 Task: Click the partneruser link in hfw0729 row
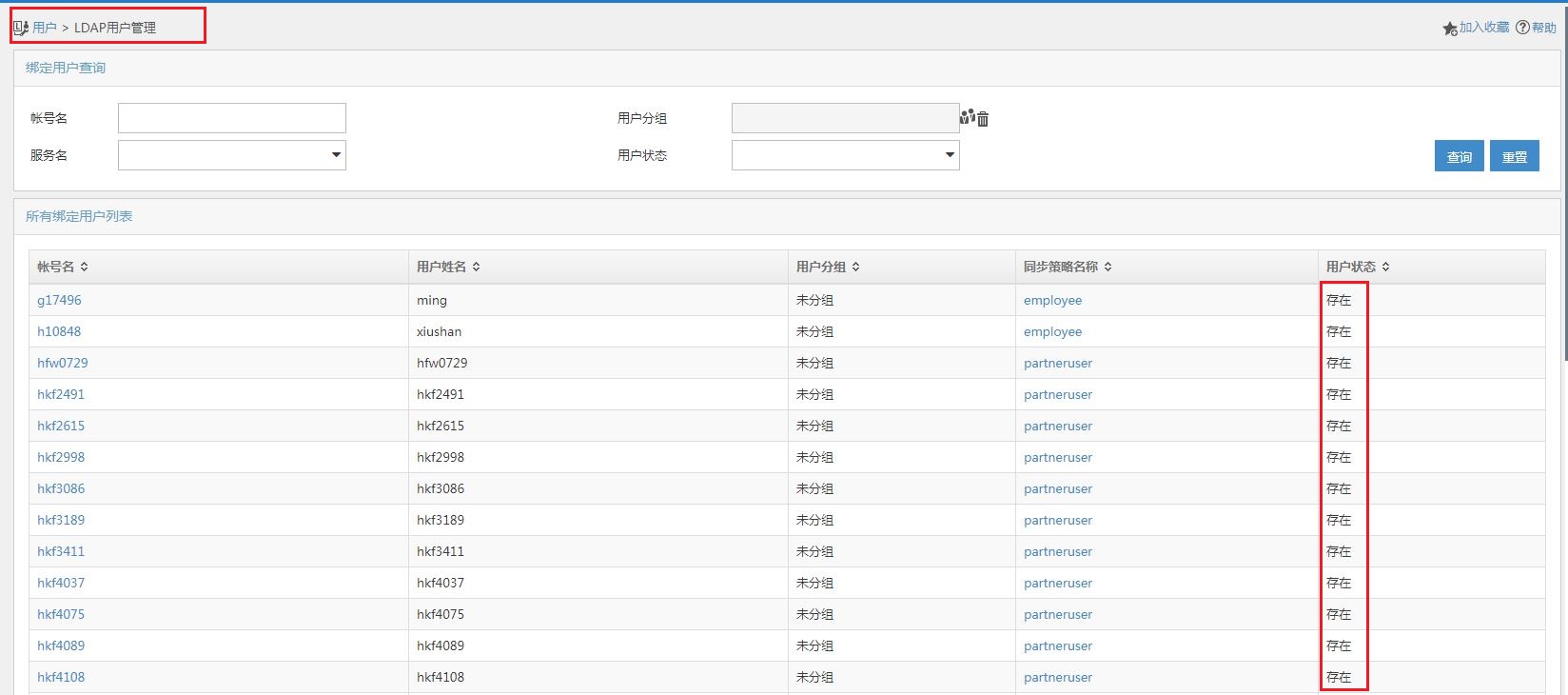[1057, 363]
